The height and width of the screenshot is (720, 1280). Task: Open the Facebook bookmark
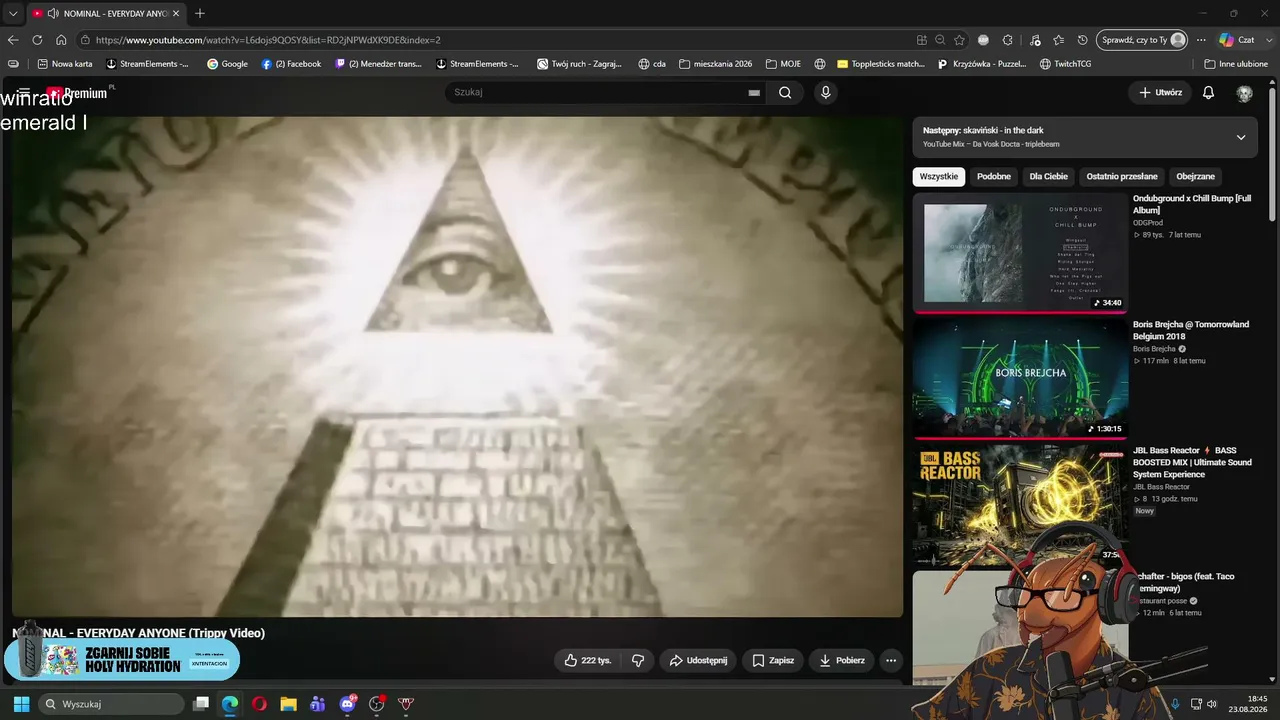pos(291,64)
